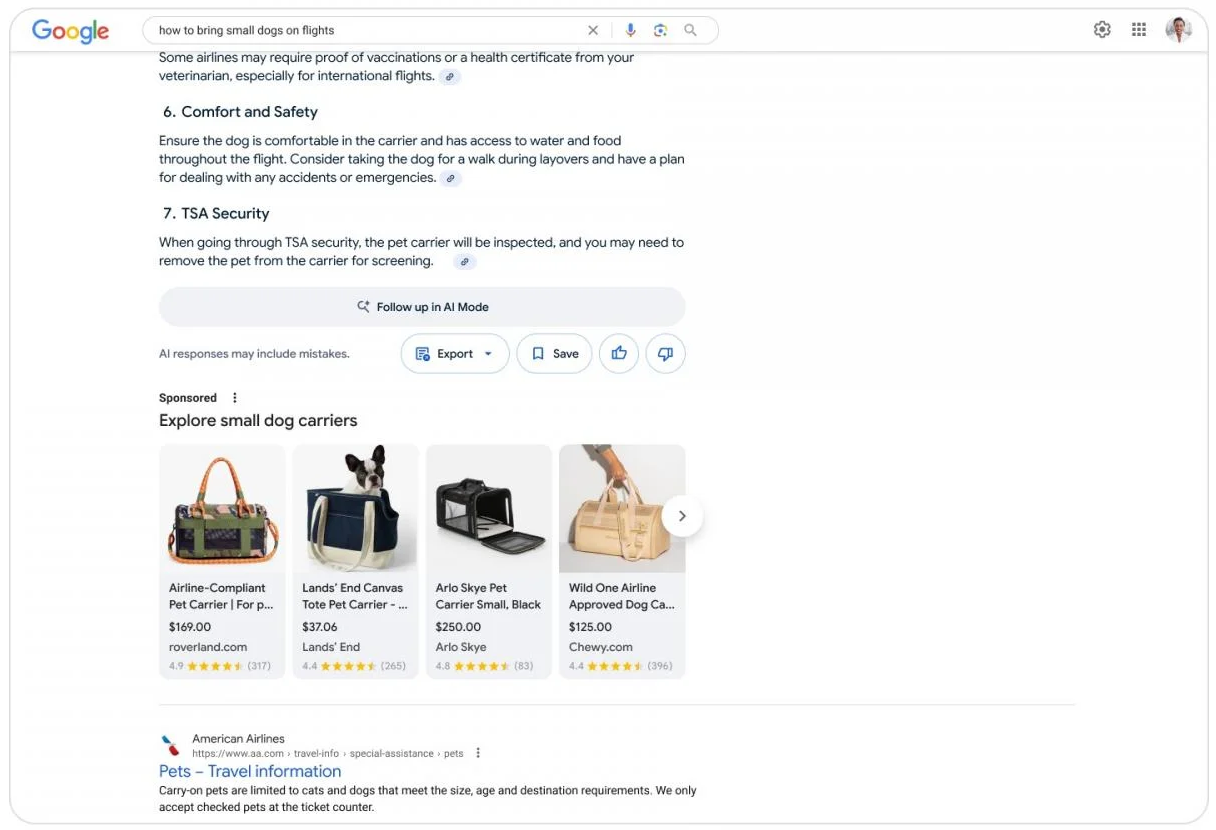Open Pets – Travel information link

pos(250,771)
